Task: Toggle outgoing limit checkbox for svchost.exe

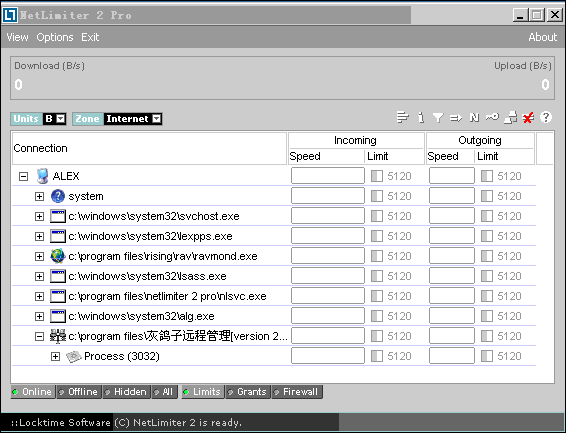Action: 487,216
